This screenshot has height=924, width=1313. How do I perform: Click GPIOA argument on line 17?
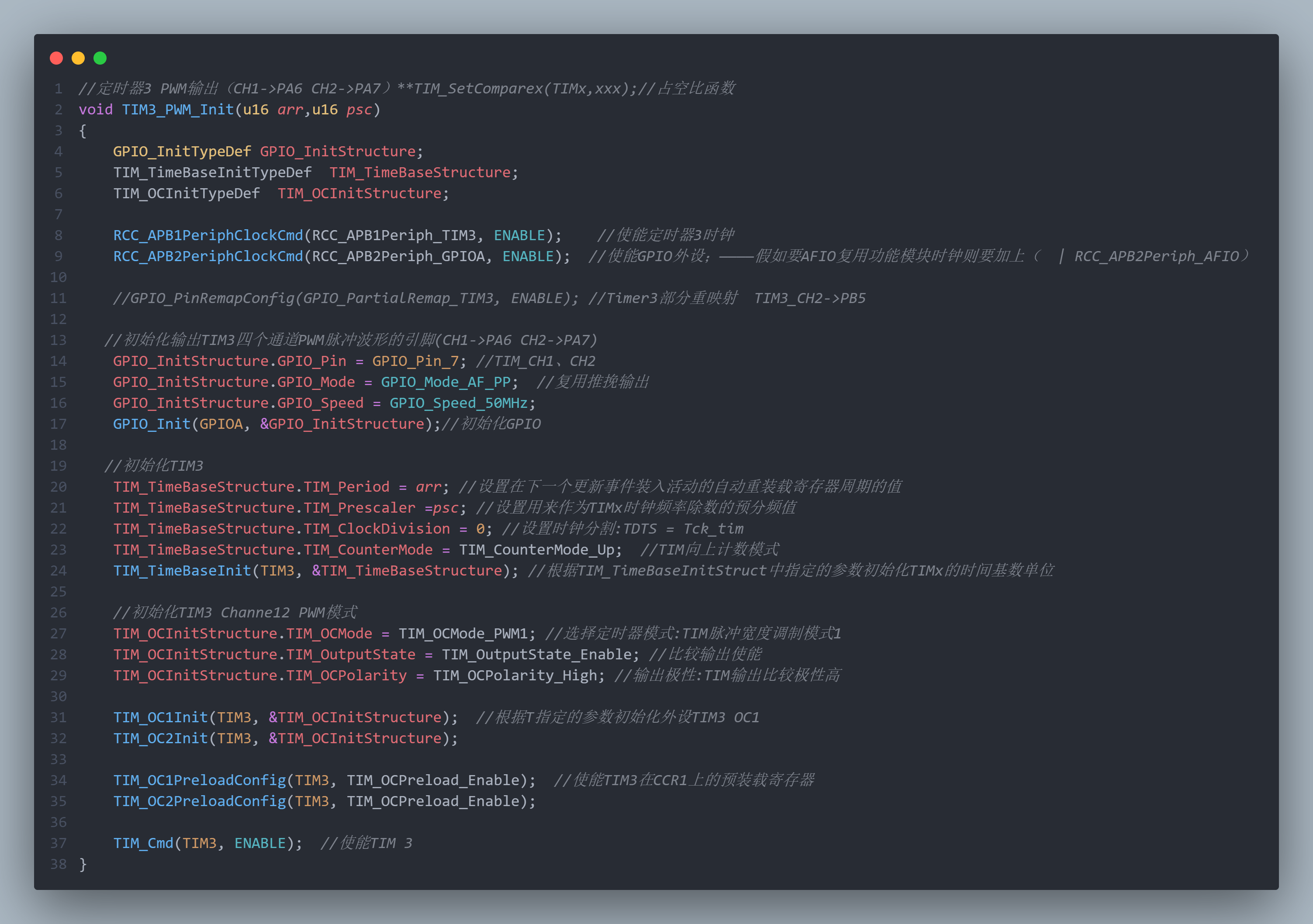[x=221, y=424]
